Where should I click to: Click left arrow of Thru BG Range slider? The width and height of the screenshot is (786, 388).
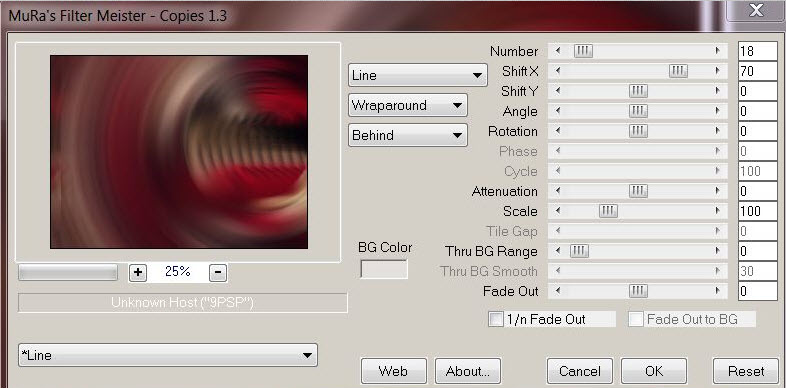558,251
